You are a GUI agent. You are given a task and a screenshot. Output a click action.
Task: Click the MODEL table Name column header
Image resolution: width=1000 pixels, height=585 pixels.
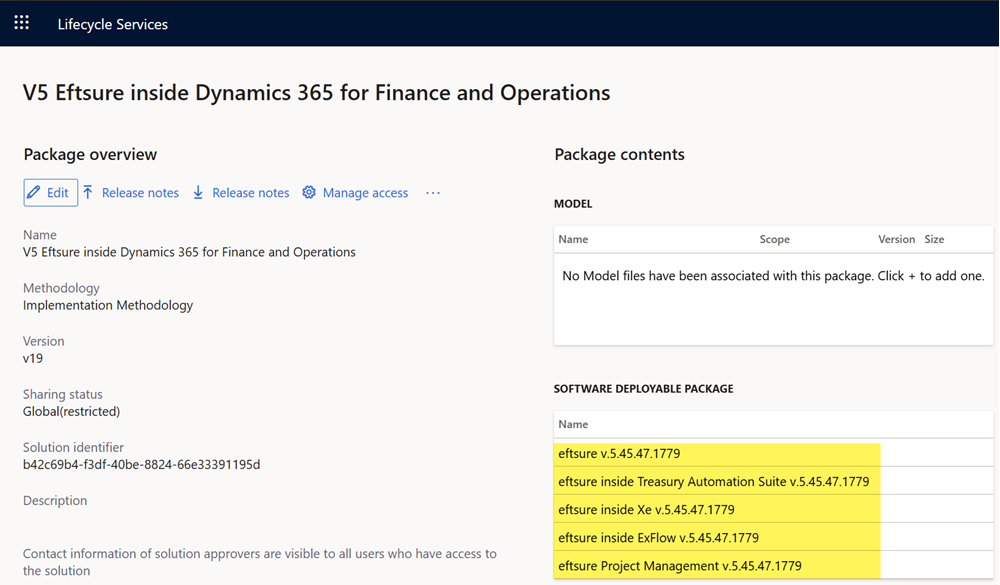click(573, 239)
